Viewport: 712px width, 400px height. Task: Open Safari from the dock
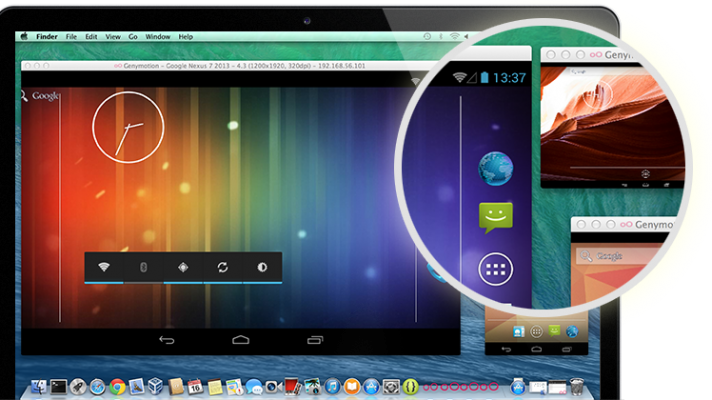[x=97, y=387]
